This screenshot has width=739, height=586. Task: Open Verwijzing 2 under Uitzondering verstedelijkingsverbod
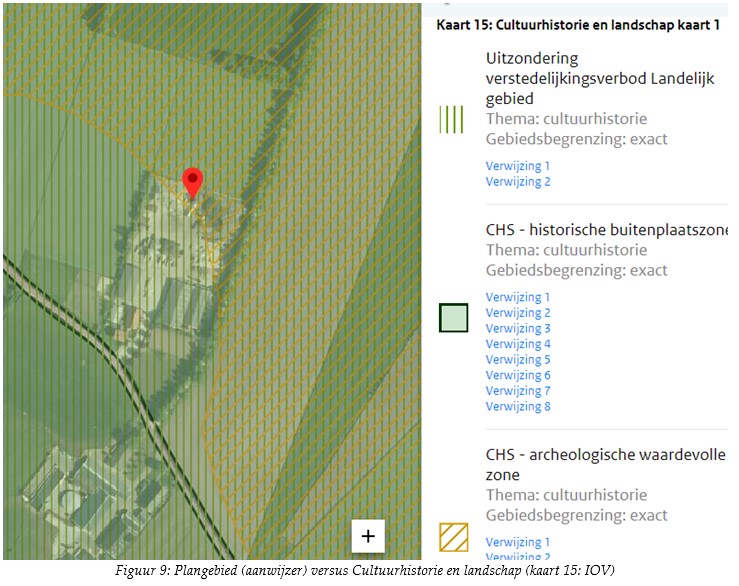pos(518,182)
